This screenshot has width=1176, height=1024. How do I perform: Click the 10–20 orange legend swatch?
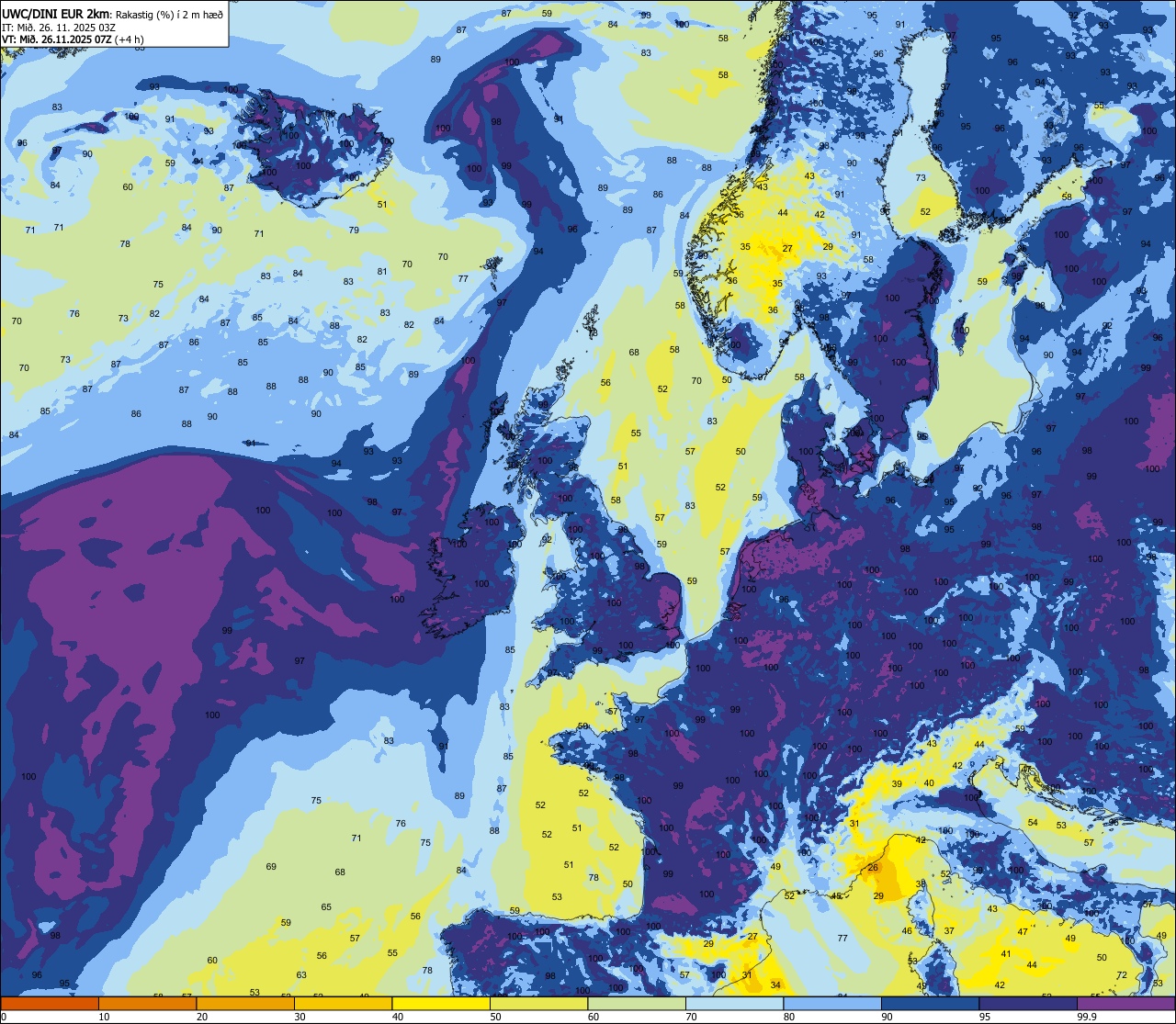(x=147, y=1003)
